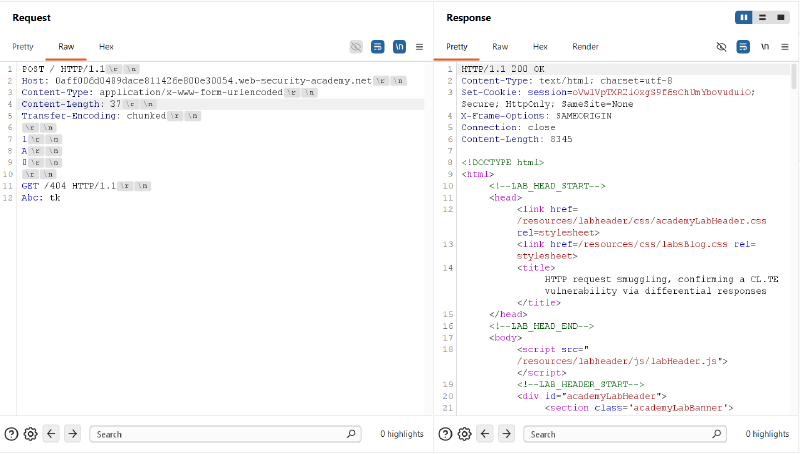Screen dimensions: 800x454
Task: Click the academyLabHeader.css path in Response
Action: click(x=641, y=221)
